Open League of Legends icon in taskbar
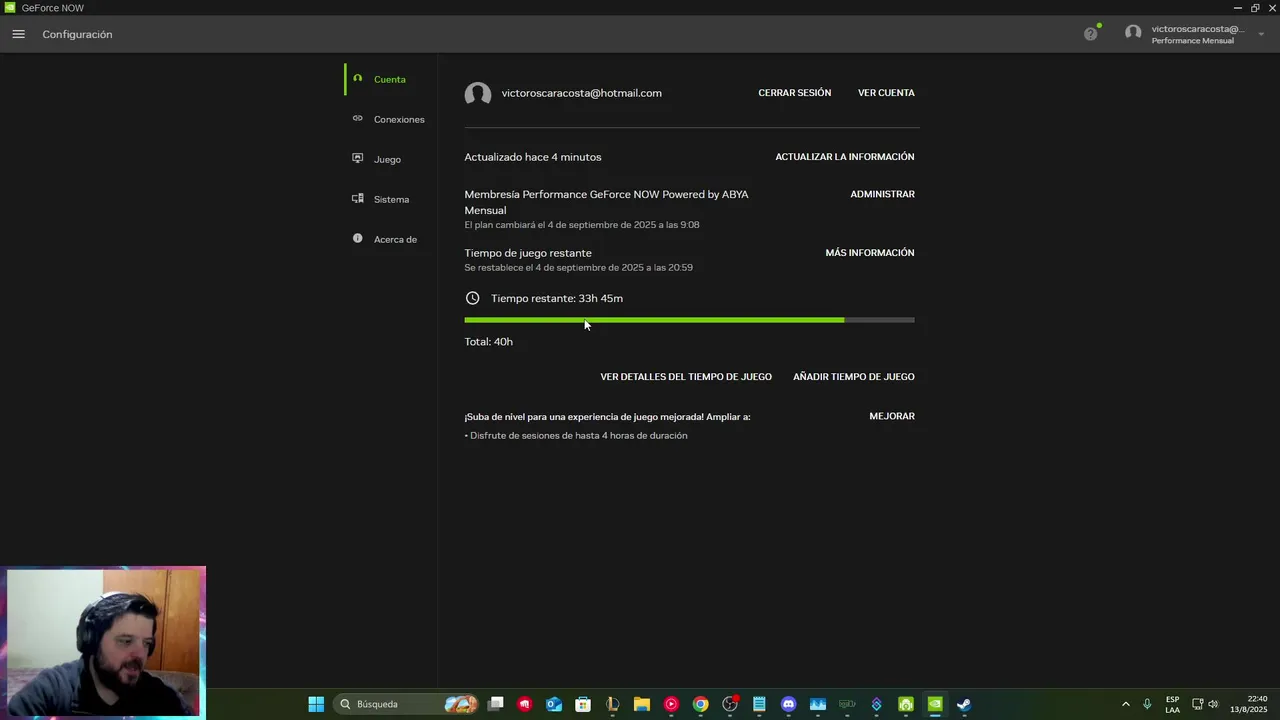 (612, 704)
